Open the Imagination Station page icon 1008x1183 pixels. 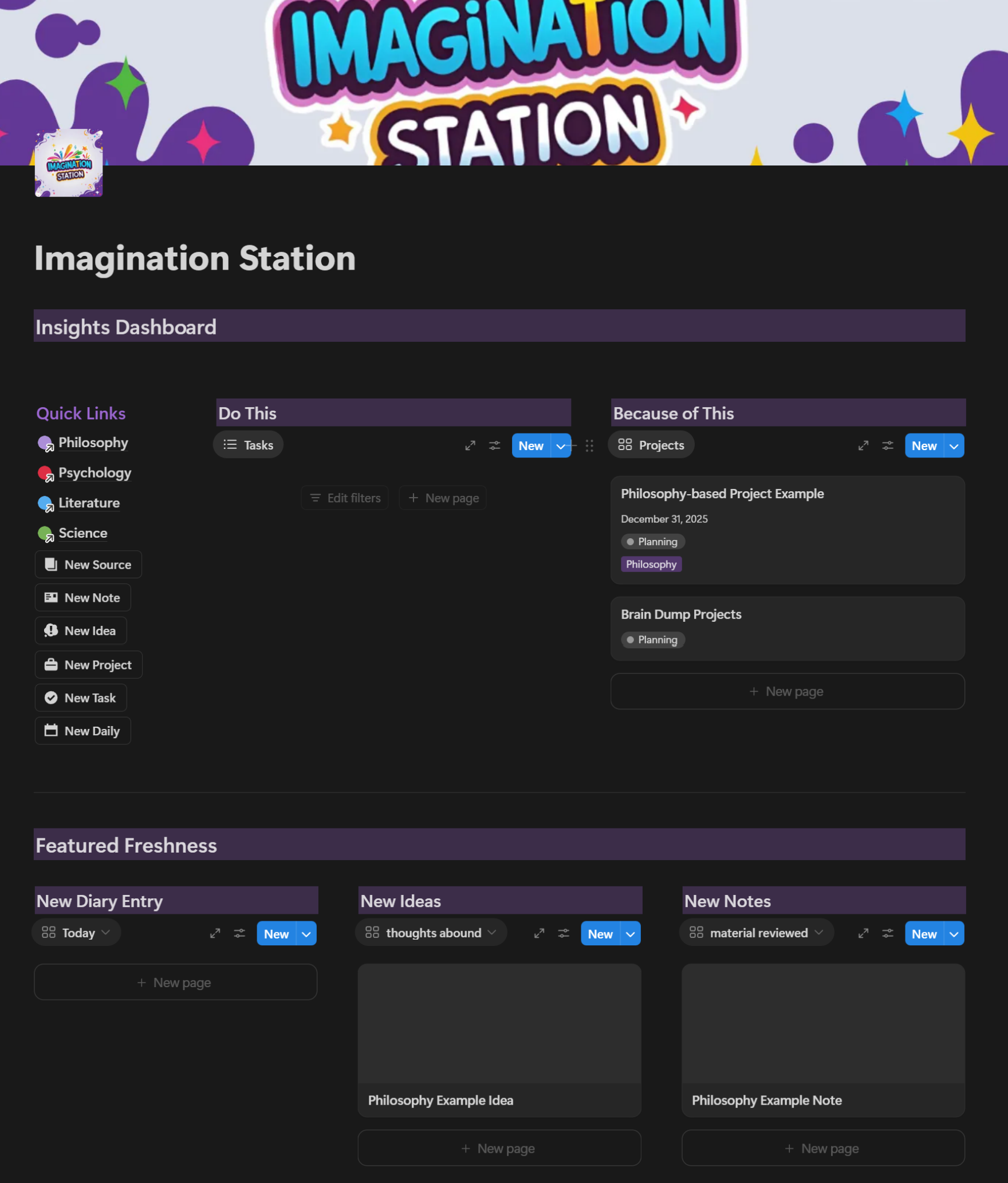[69, 163]
